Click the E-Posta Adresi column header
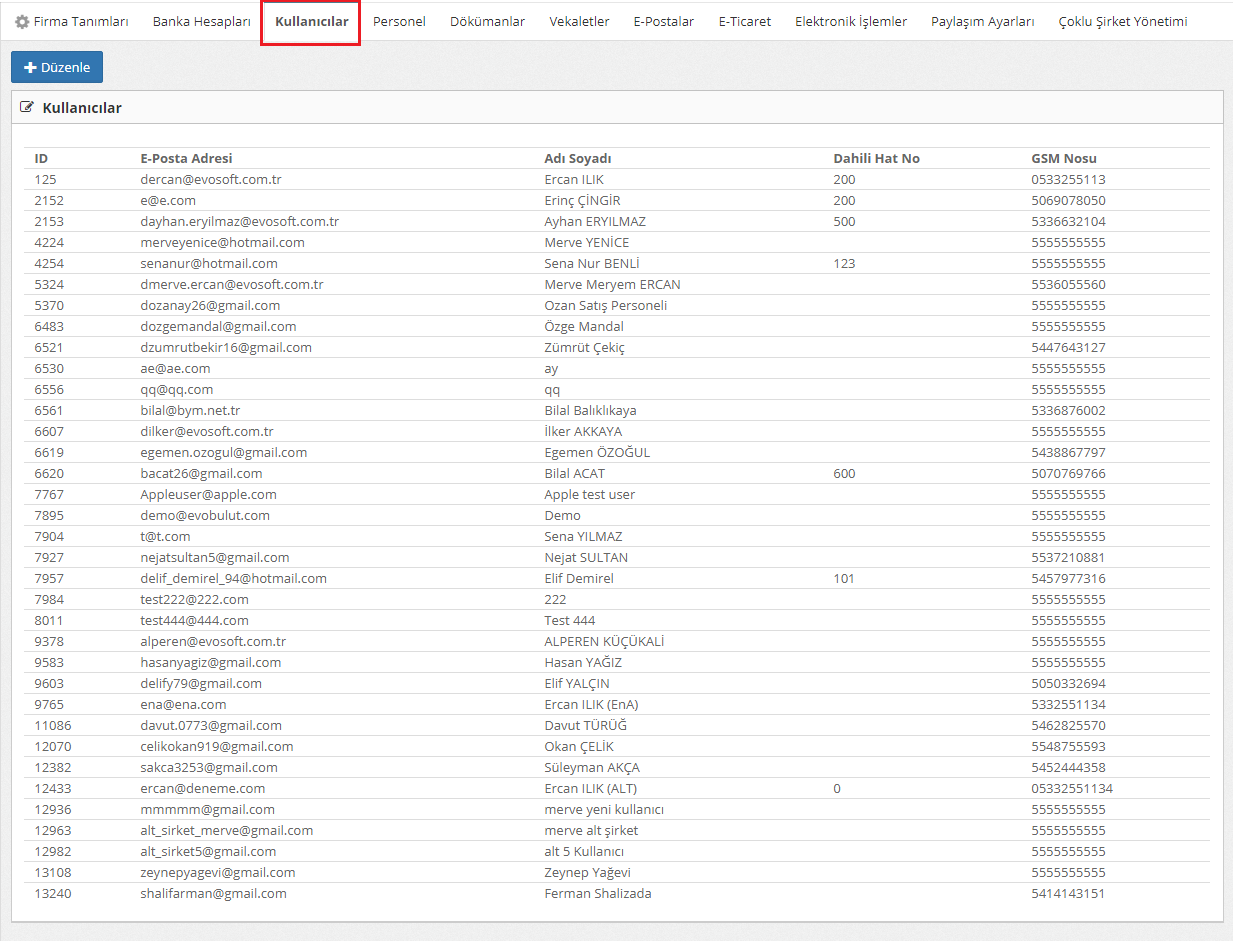 click(186, 158)
